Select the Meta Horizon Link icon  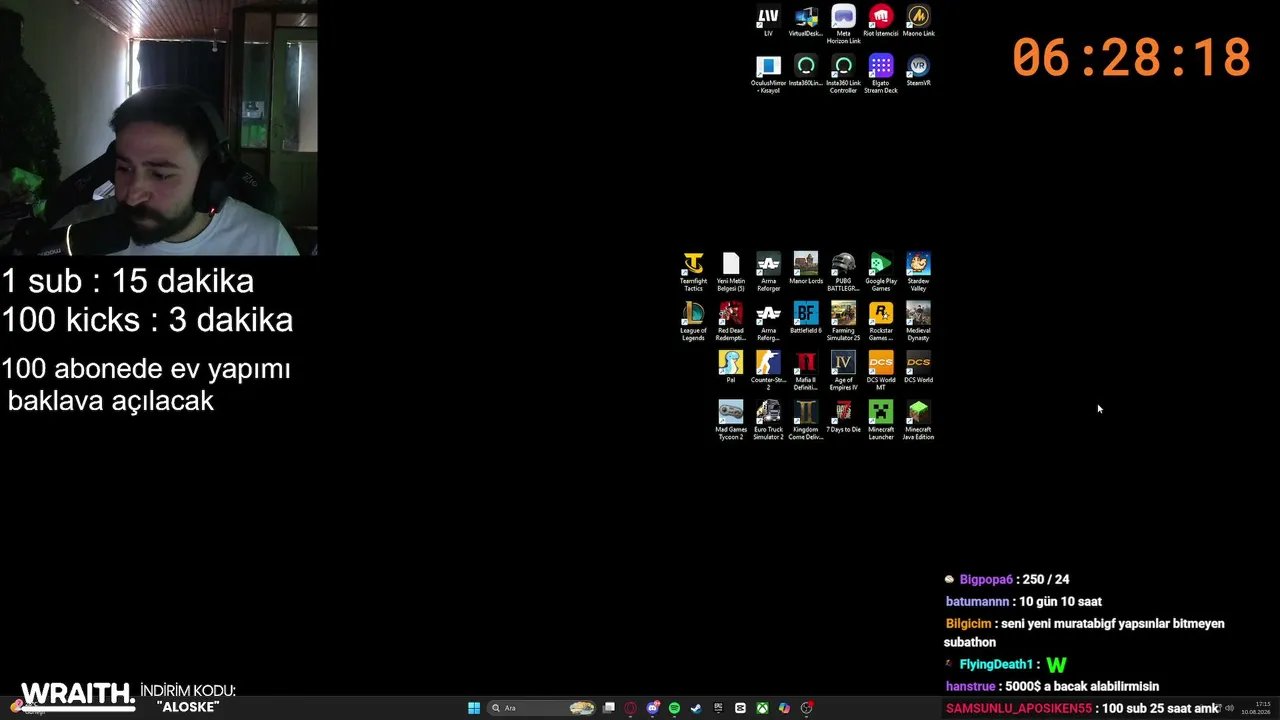[x=843, y=24]
